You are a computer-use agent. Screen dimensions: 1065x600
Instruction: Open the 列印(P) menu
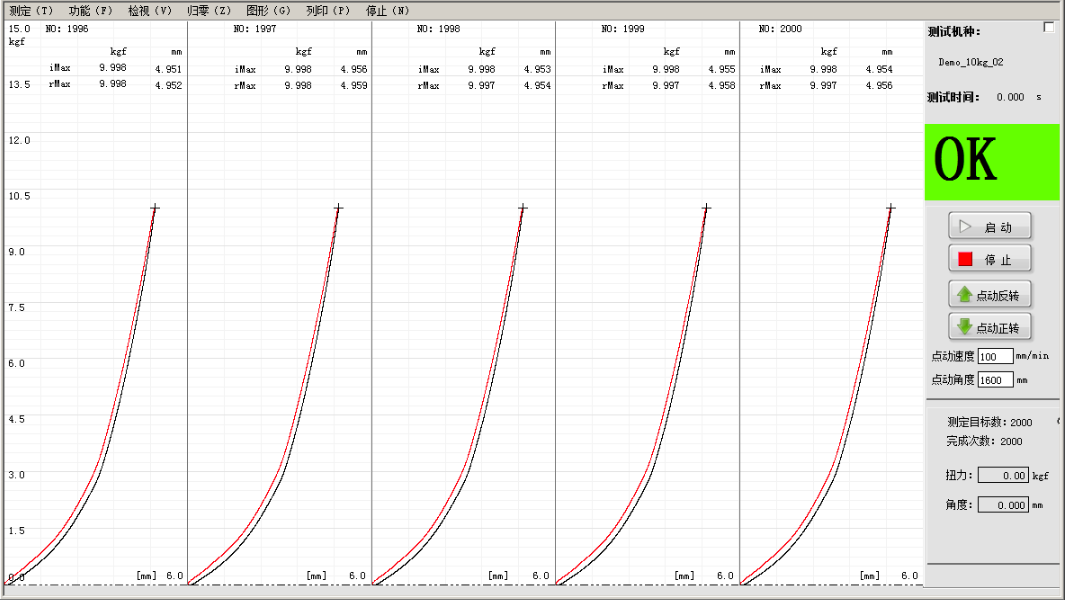[x=328, y=10]
